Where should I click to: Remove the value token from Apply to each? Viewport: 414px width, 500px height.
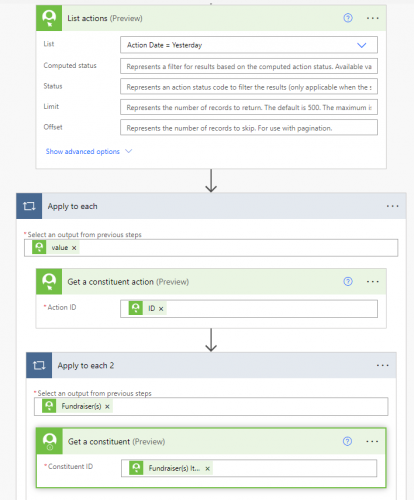click(x=74, y=248)
